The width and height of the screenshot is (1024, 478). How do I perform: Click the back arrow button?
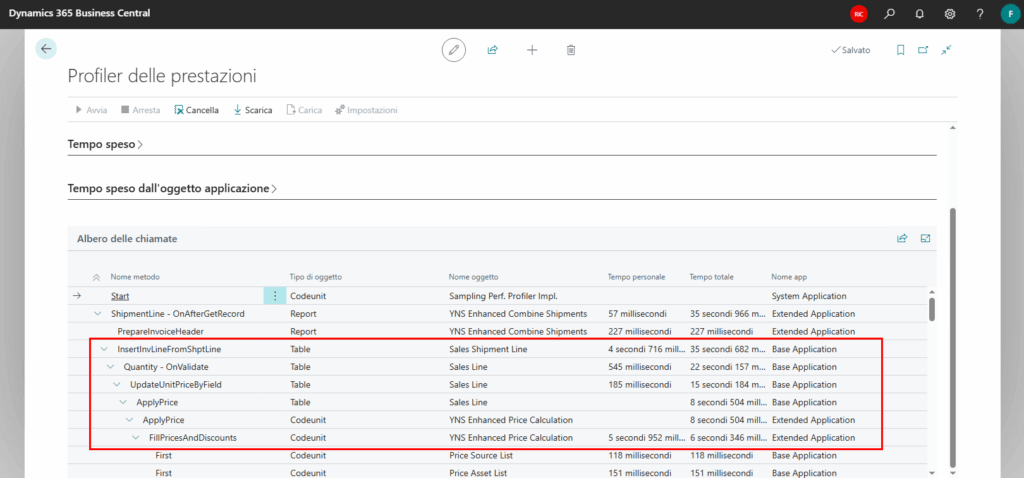click(46, 49)
